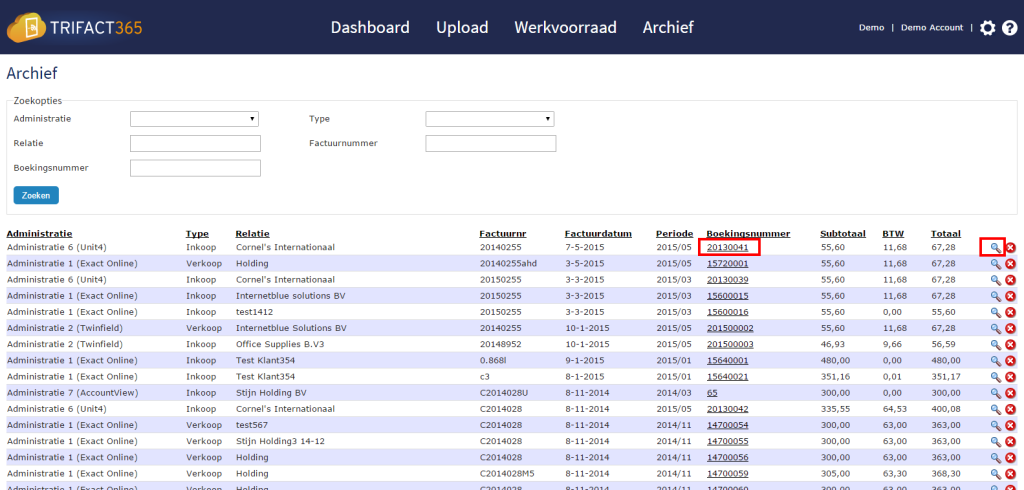Viewport: 1024px width, 490px height.
Task: Sort table by Administratie column
Action: 39,233
